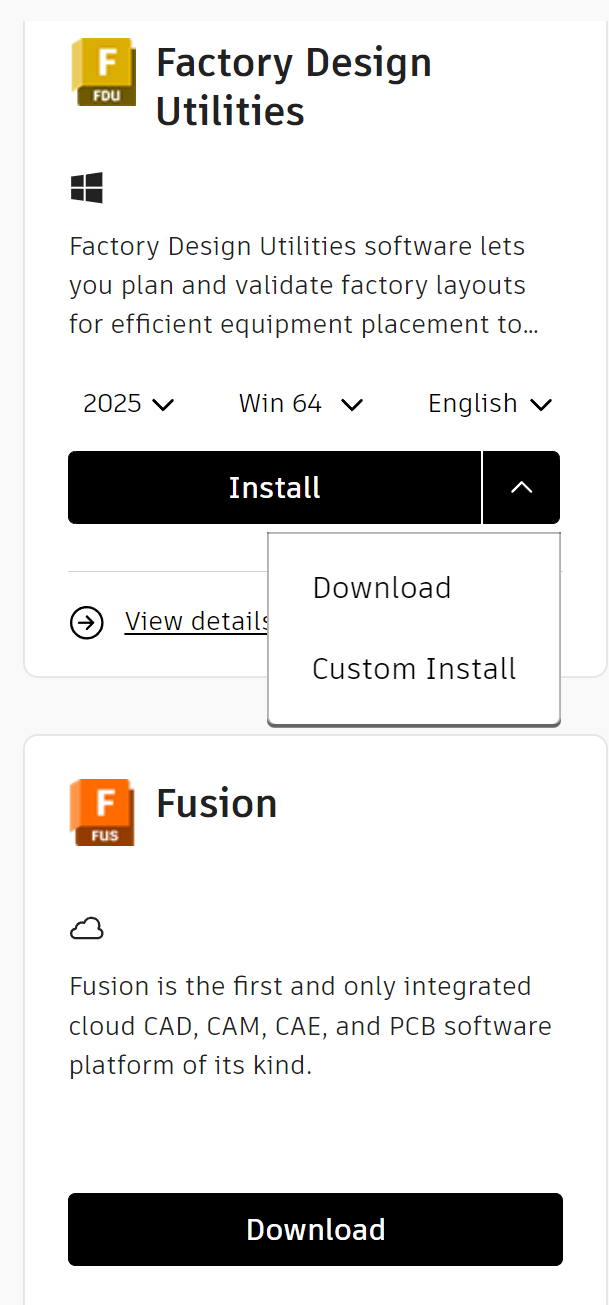The width and height of the screenshot is (609, 1305).
Task: Click the Factory Design Utilities product icon
Action: tap(103, 72)
